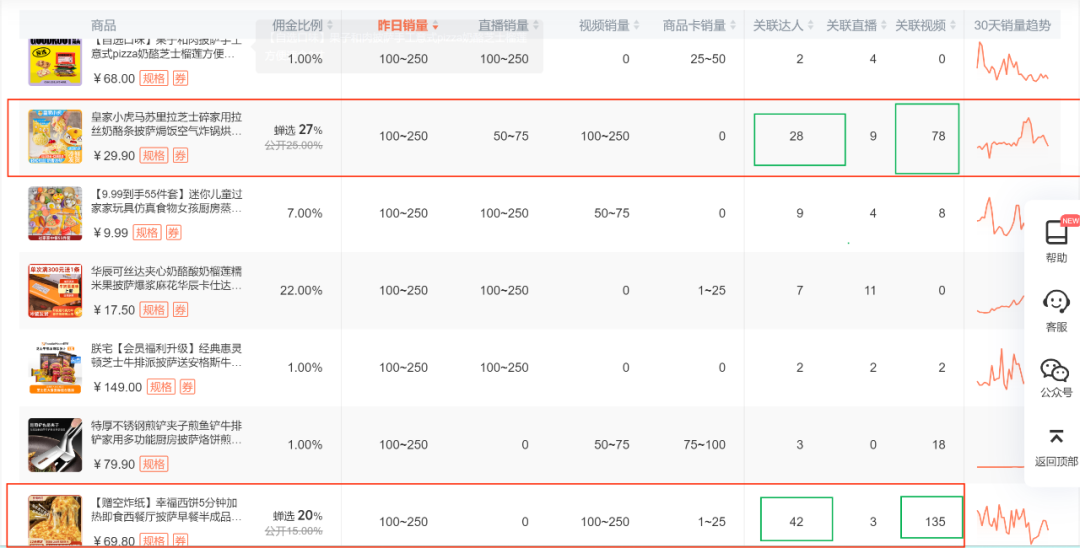Sort by 商品卡销量 column header
Screen dimensions: 1080x548
pos(694,26)
